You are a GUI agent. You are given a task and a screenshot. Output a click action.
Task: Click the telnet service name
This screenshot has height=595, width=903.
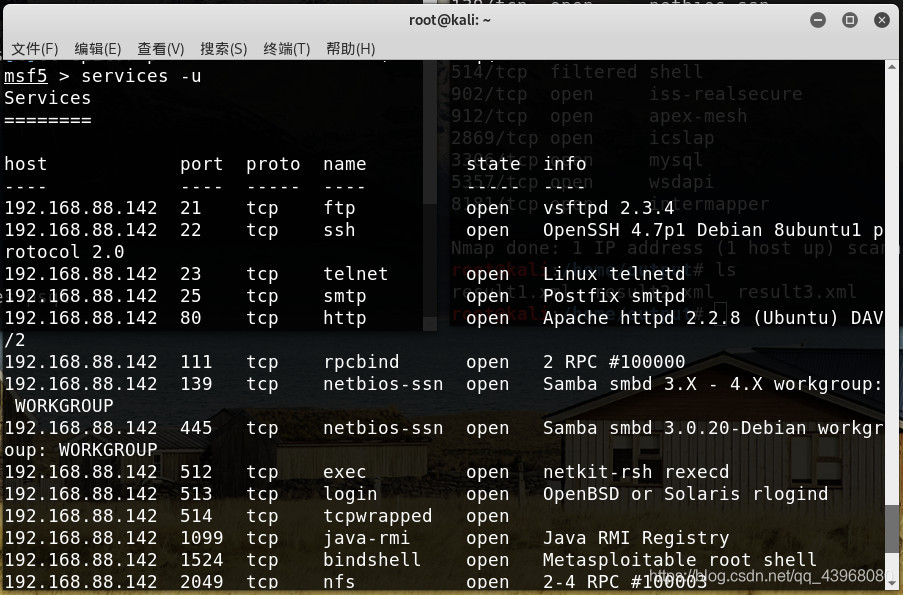(355, 273)
